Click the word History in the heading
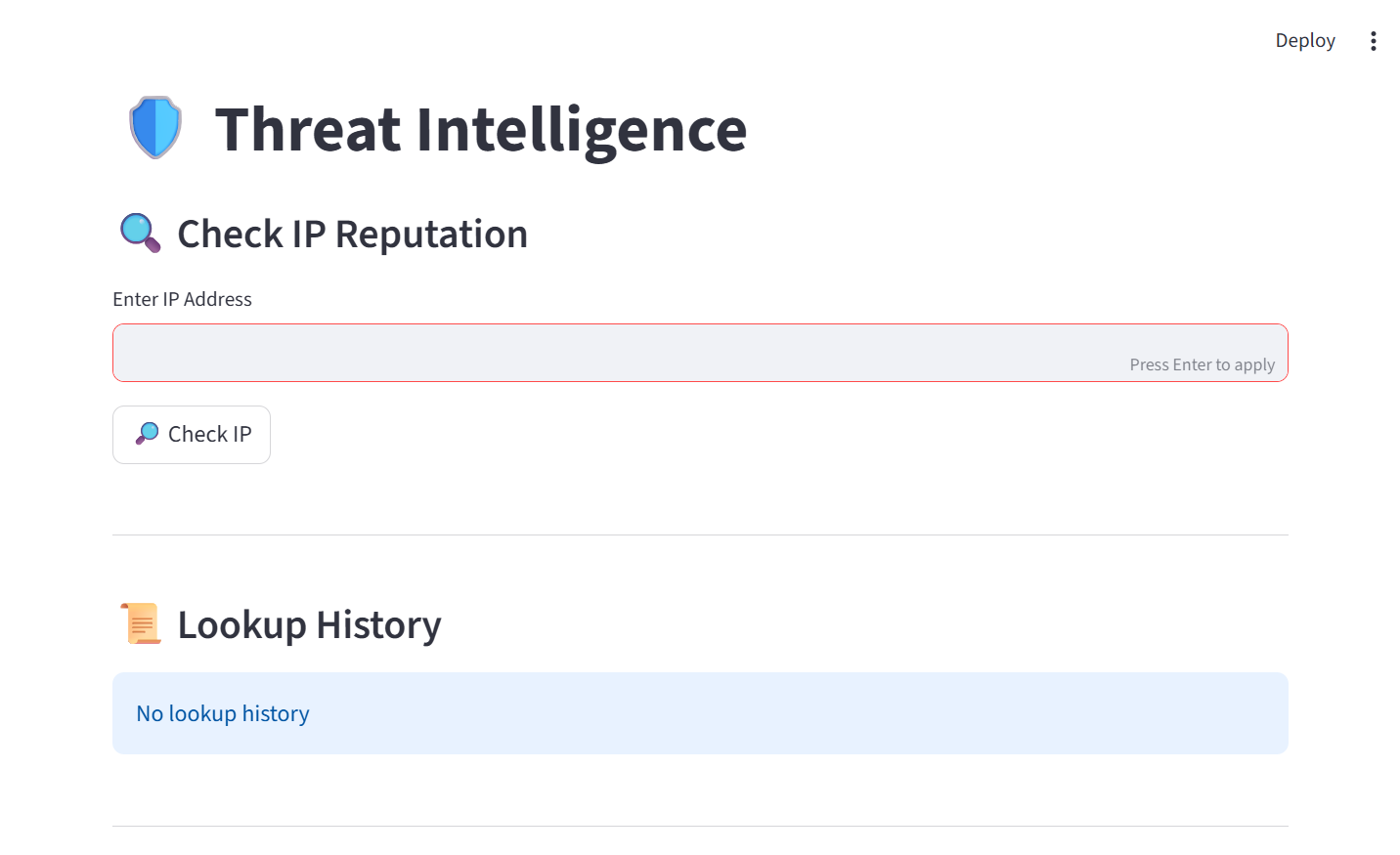Viewport: 1400px width, 855px height. point(378,625)
